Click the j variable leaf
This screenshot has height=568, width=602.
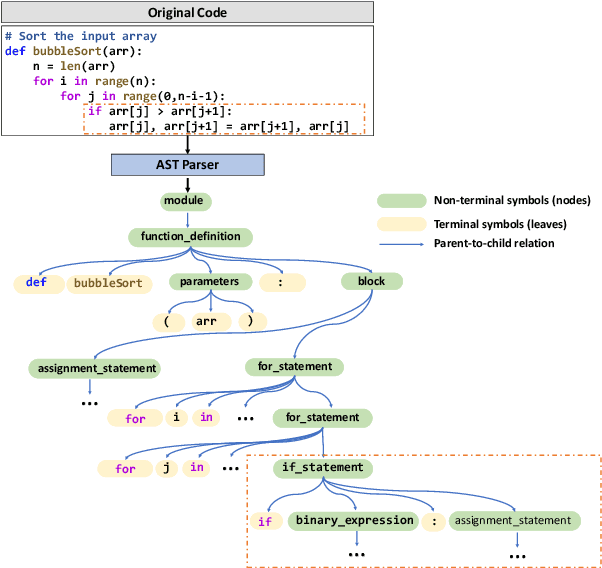click(x=165, y=467)
